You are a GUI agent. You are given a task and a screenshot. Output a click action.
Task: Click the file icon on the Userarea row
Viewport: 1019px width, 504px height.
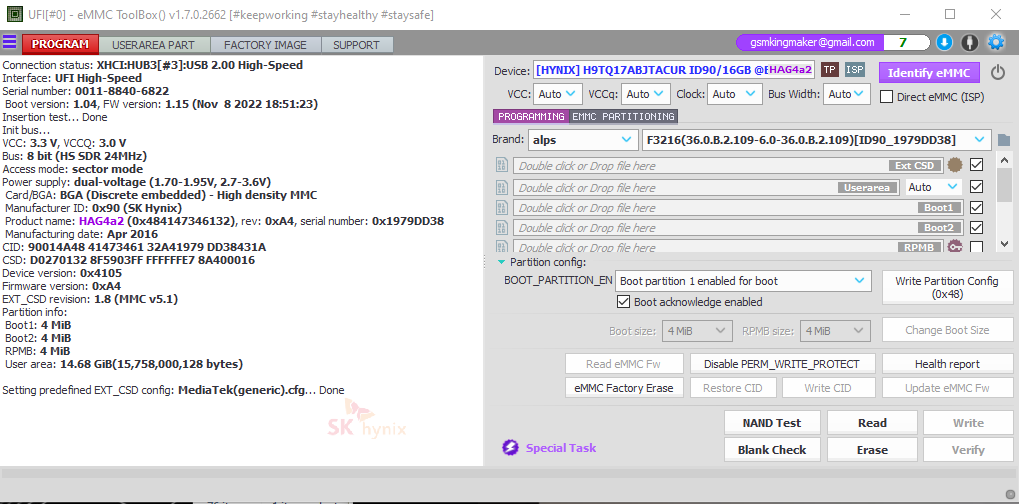click(x=502, y=187)
